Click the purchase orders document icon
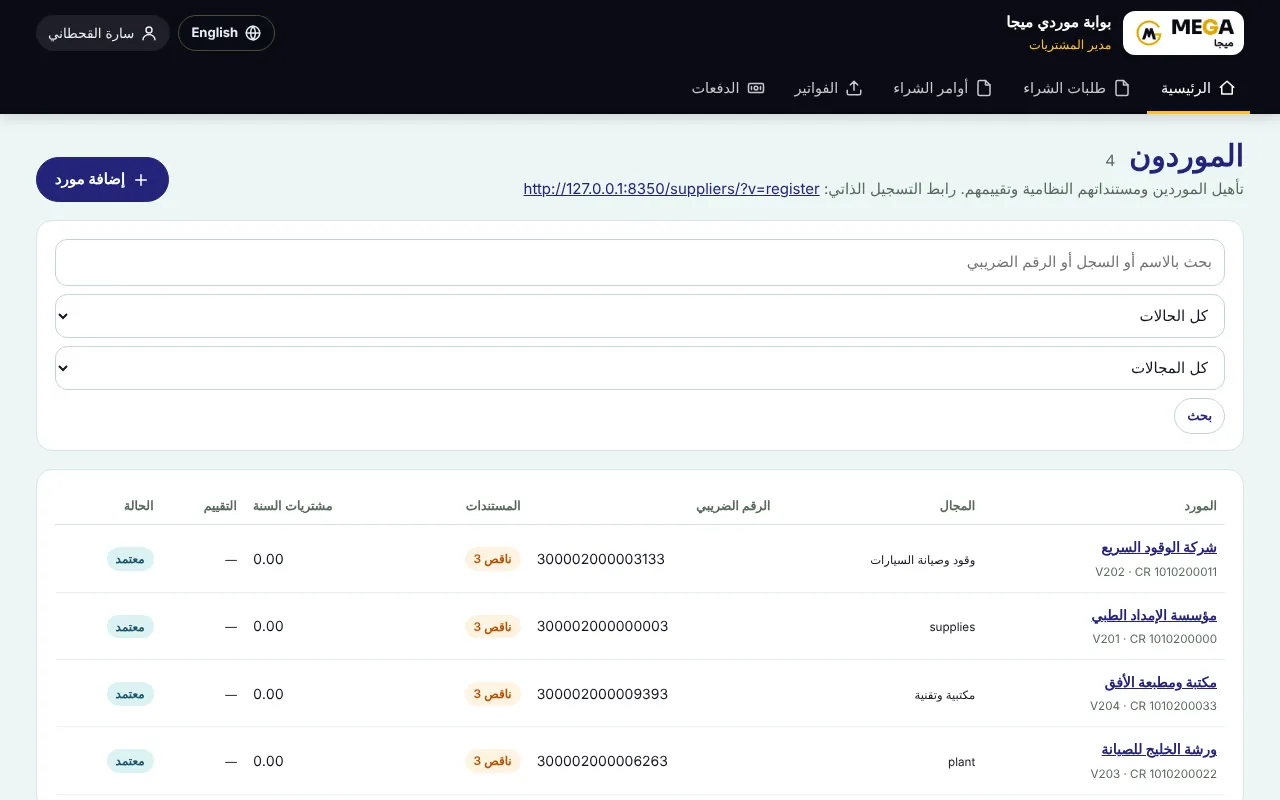The image size is (1280, 800). click(984, 88)
